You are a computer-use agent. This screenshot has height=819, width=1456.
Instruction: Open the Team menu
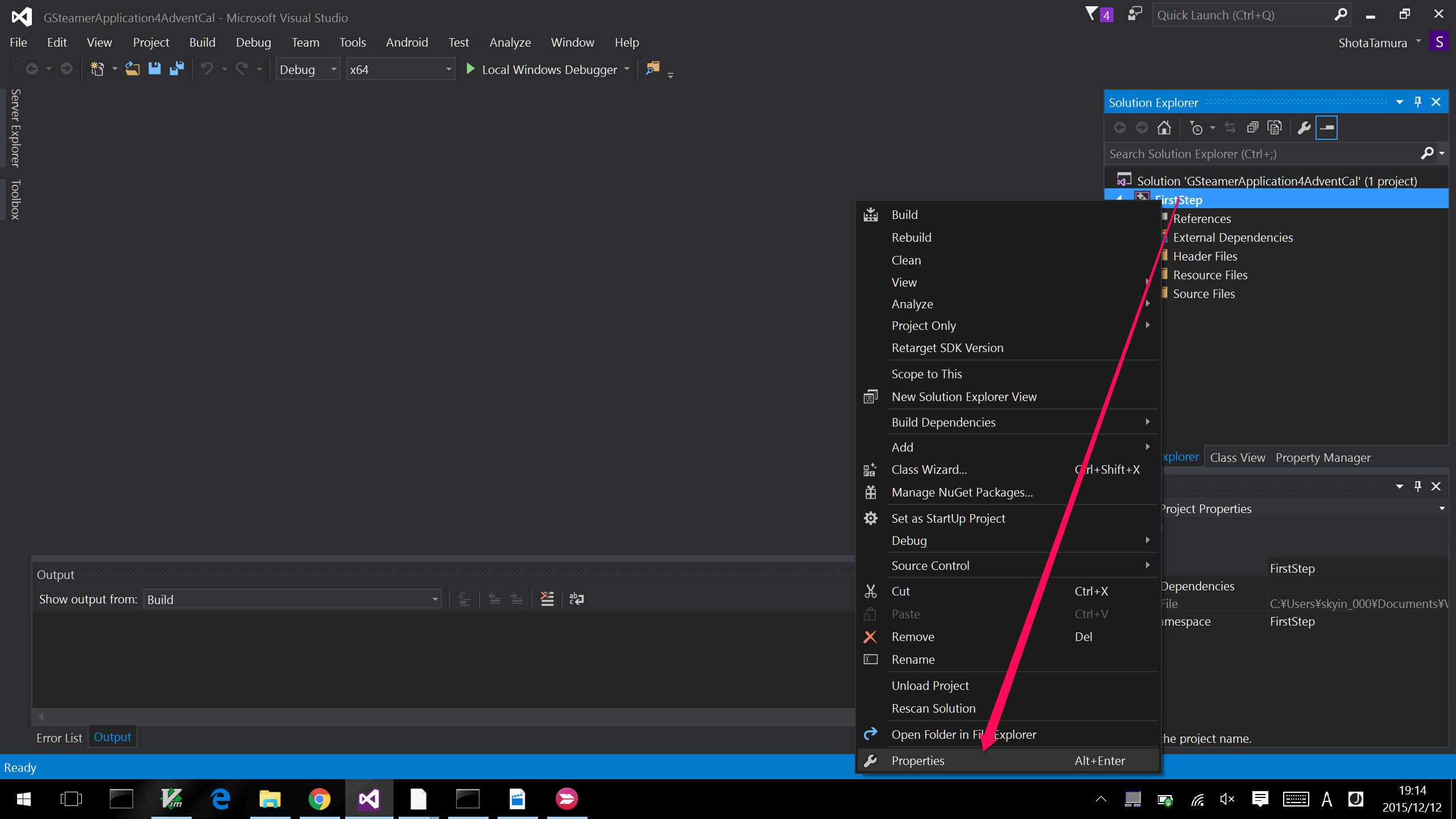305,42
